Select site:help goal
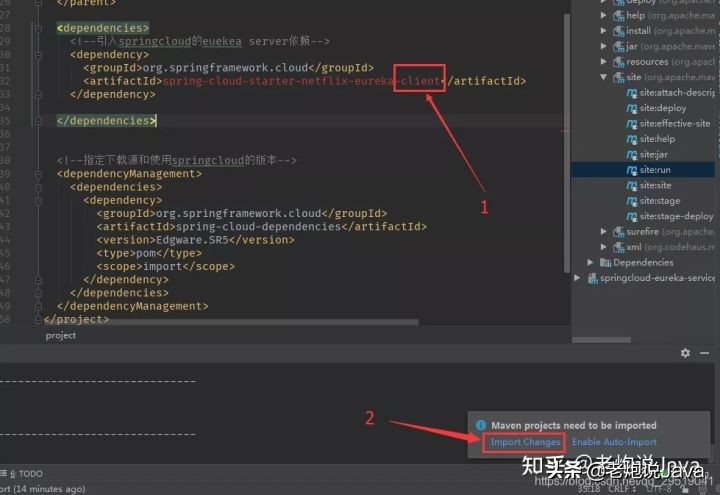The width and height of the screenshot is (720, 495). point(657,139)
